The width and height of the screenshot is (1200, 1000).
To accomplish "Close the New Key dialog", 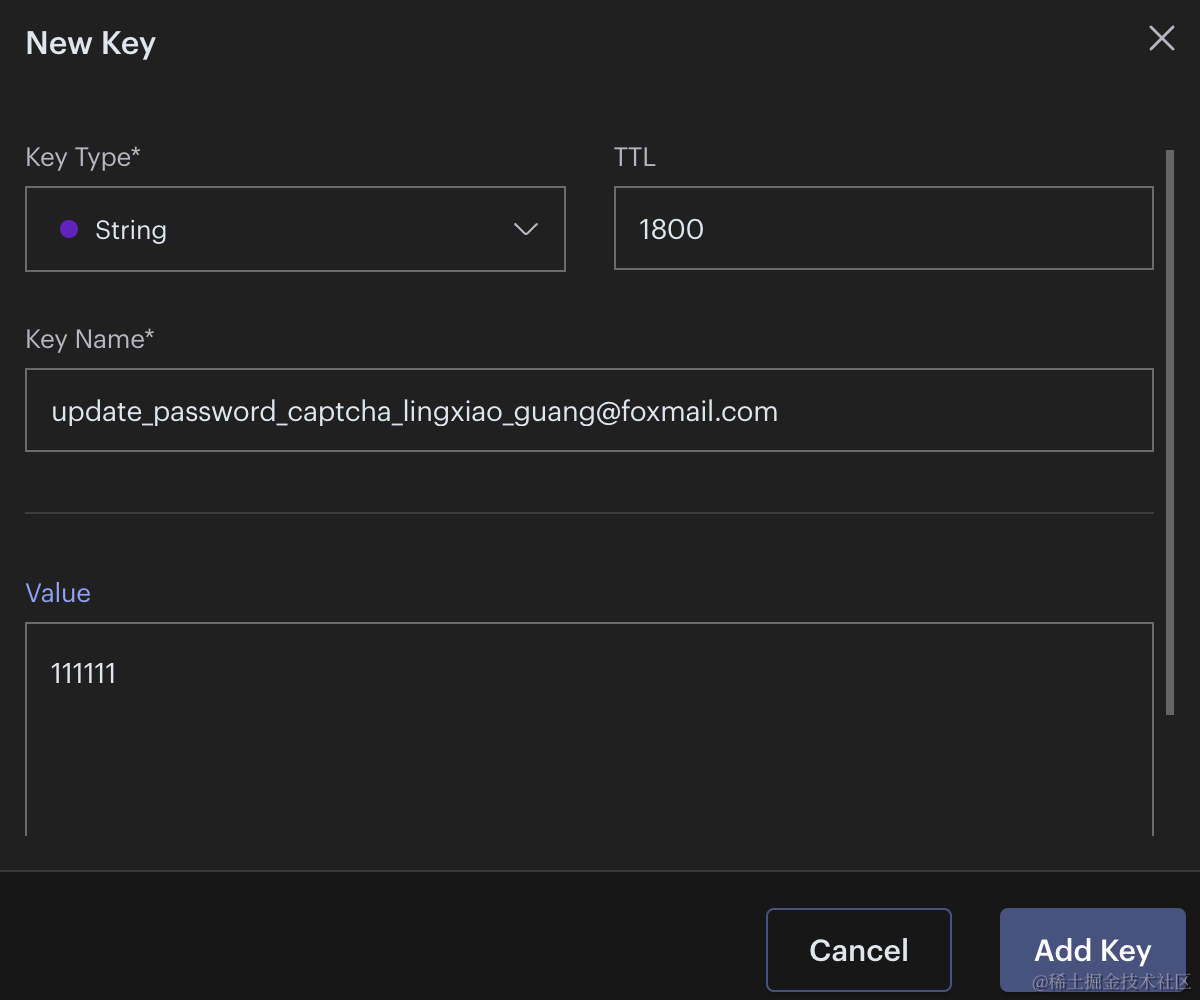I will [1161, 39].
